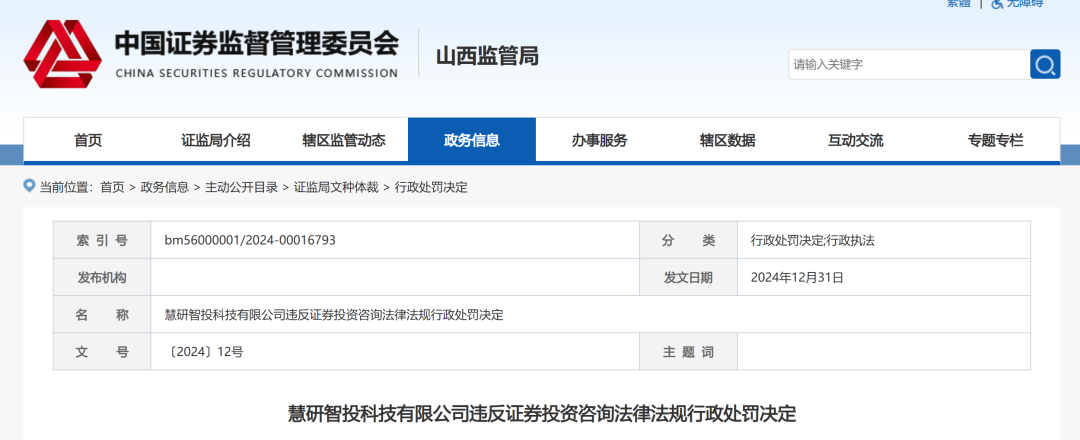Viewport: 1080px width, 440px height.
Task: Click index number bm56000001/2024-00016793
Action: tap(250, 240)
